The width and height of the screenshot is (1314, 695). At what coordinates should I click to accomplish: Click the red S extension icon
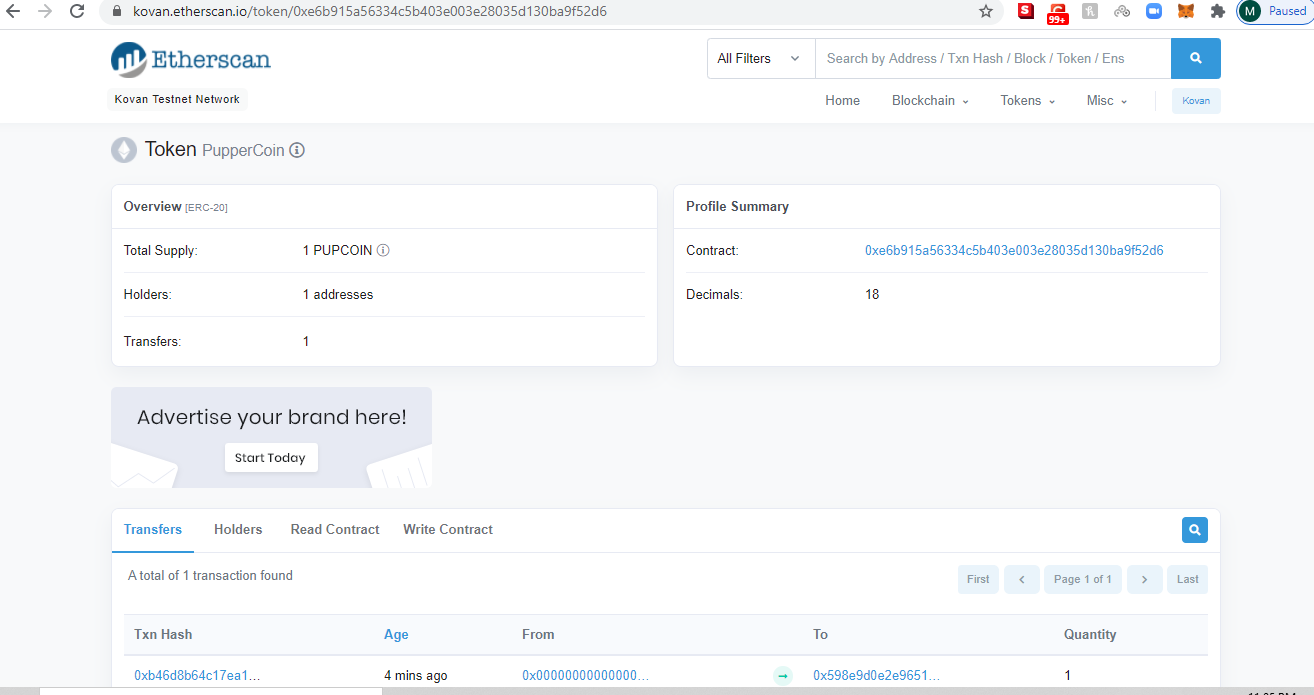(1026, 11)
